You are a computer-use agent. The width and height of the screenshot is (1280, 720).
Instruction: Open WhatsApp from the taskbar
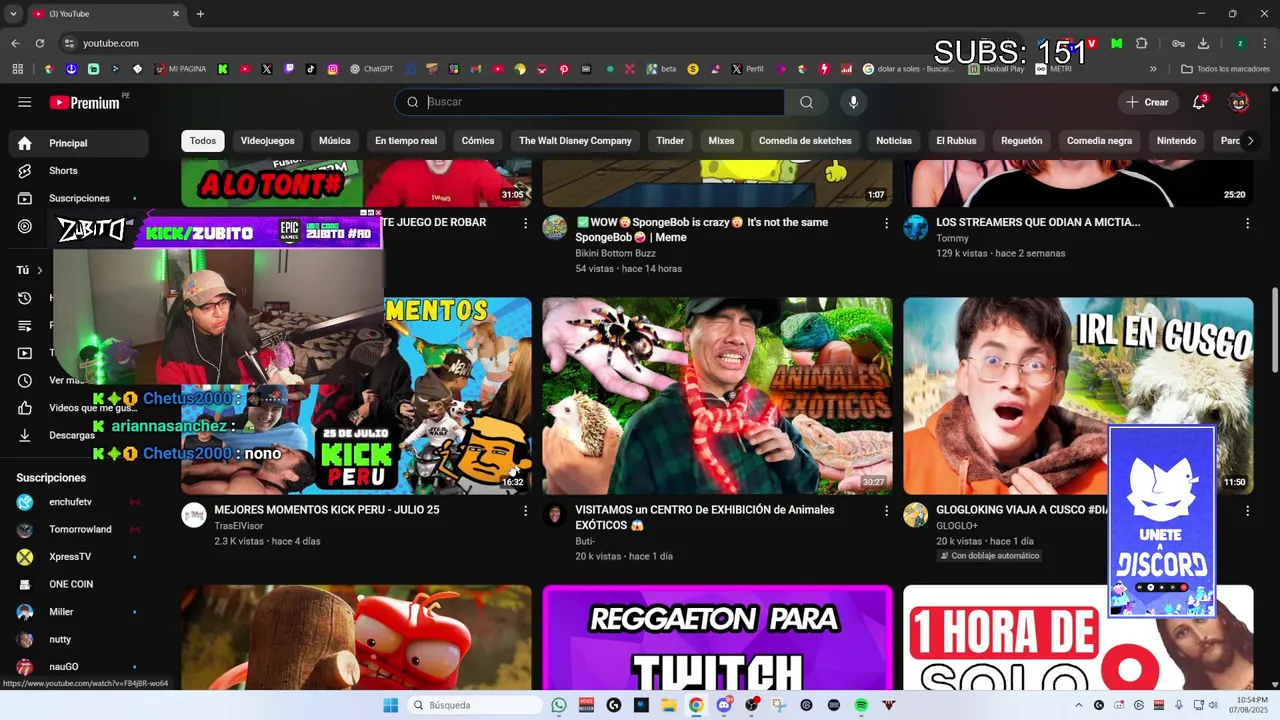(559, 705)
